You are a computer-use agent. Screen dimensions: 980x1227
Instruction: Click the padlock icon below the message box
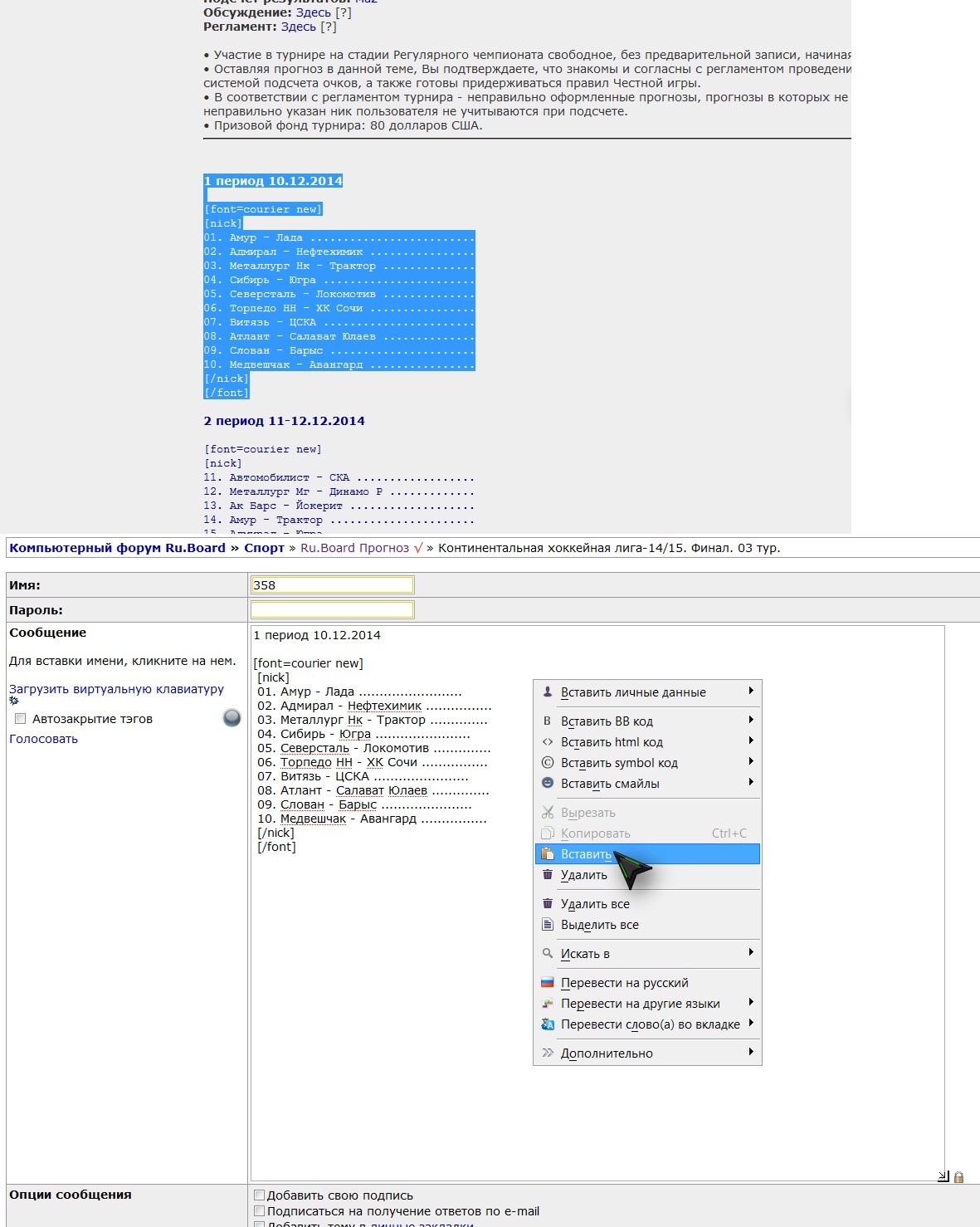tap(958, 1177)
